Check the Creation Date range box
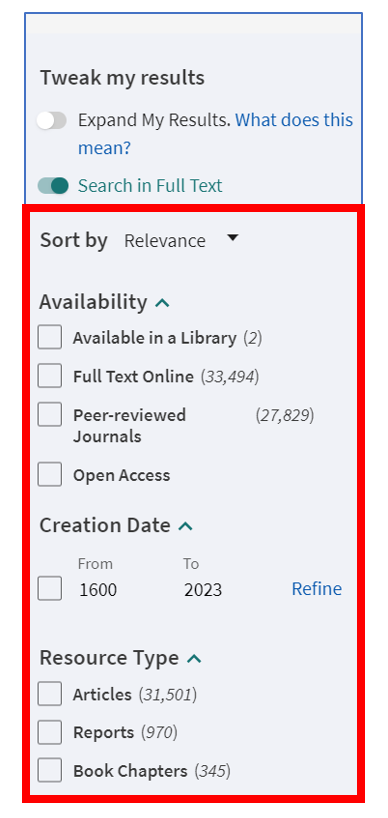Viewport: 388px width, 818px height. tap(50, 588)
